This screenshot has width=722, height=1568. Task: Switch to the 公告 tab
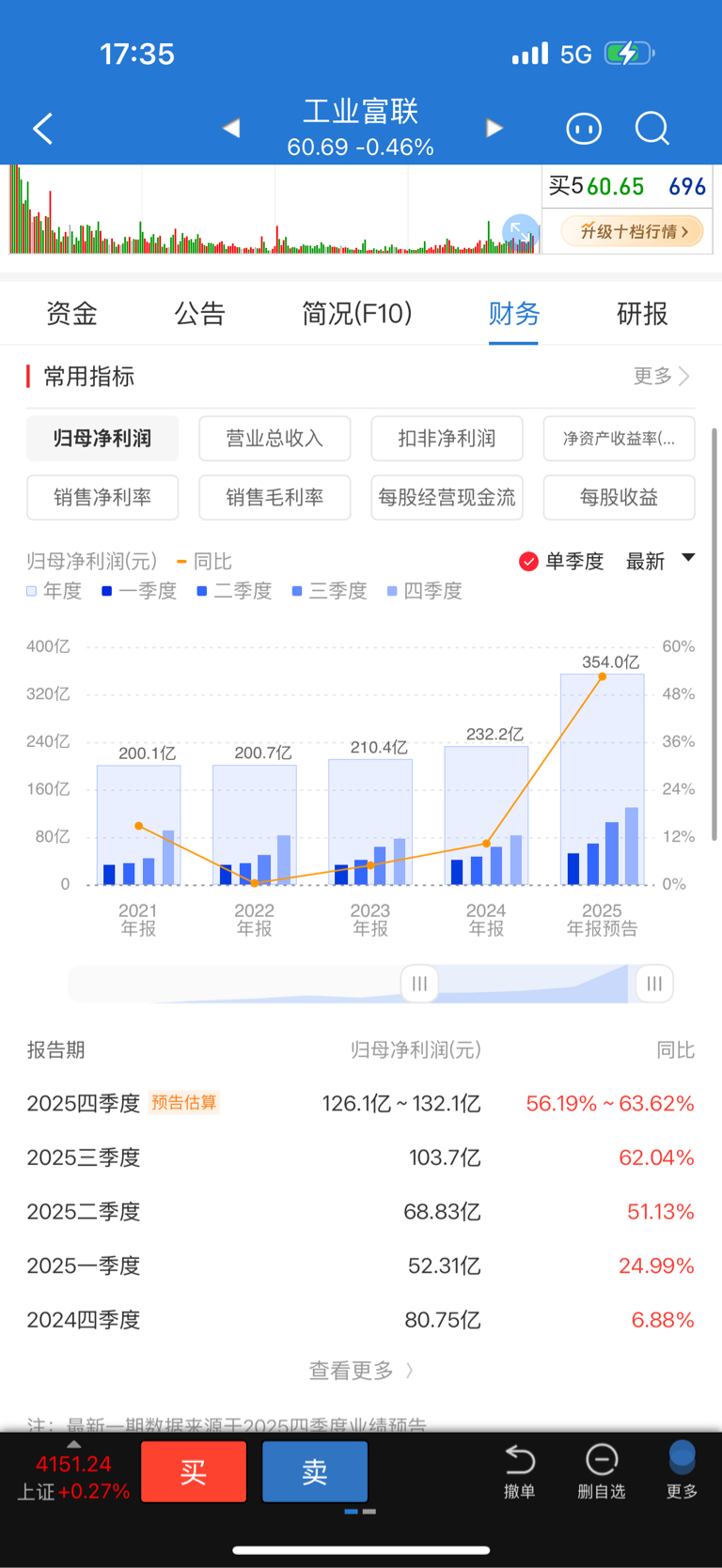199,313
